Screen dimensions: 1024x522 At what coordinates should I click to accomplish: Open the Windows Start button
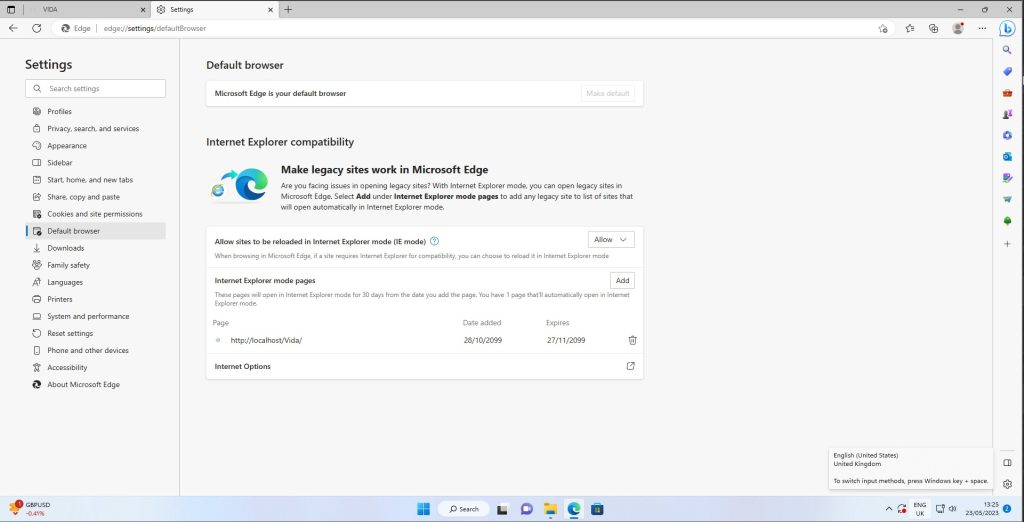[424, 509]
